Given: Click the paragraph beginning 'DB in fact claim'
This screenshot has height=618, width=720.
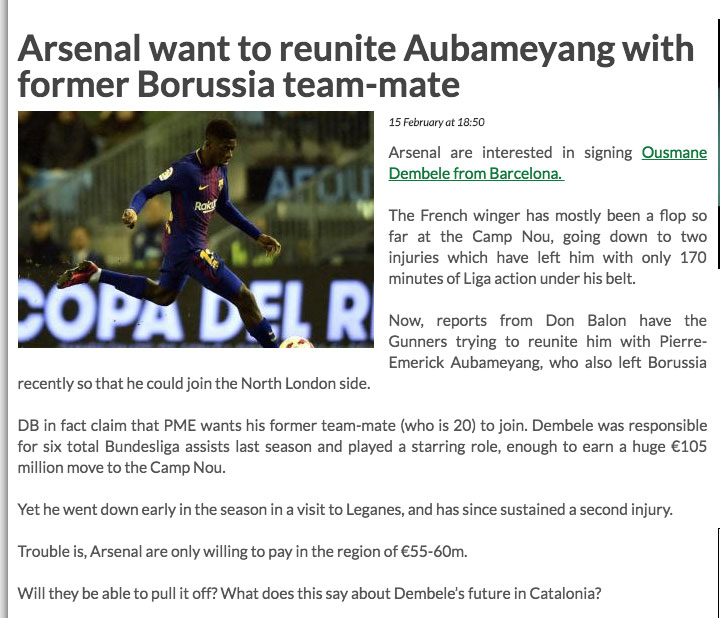Looking at the screenshot, I should pos(362,446).
